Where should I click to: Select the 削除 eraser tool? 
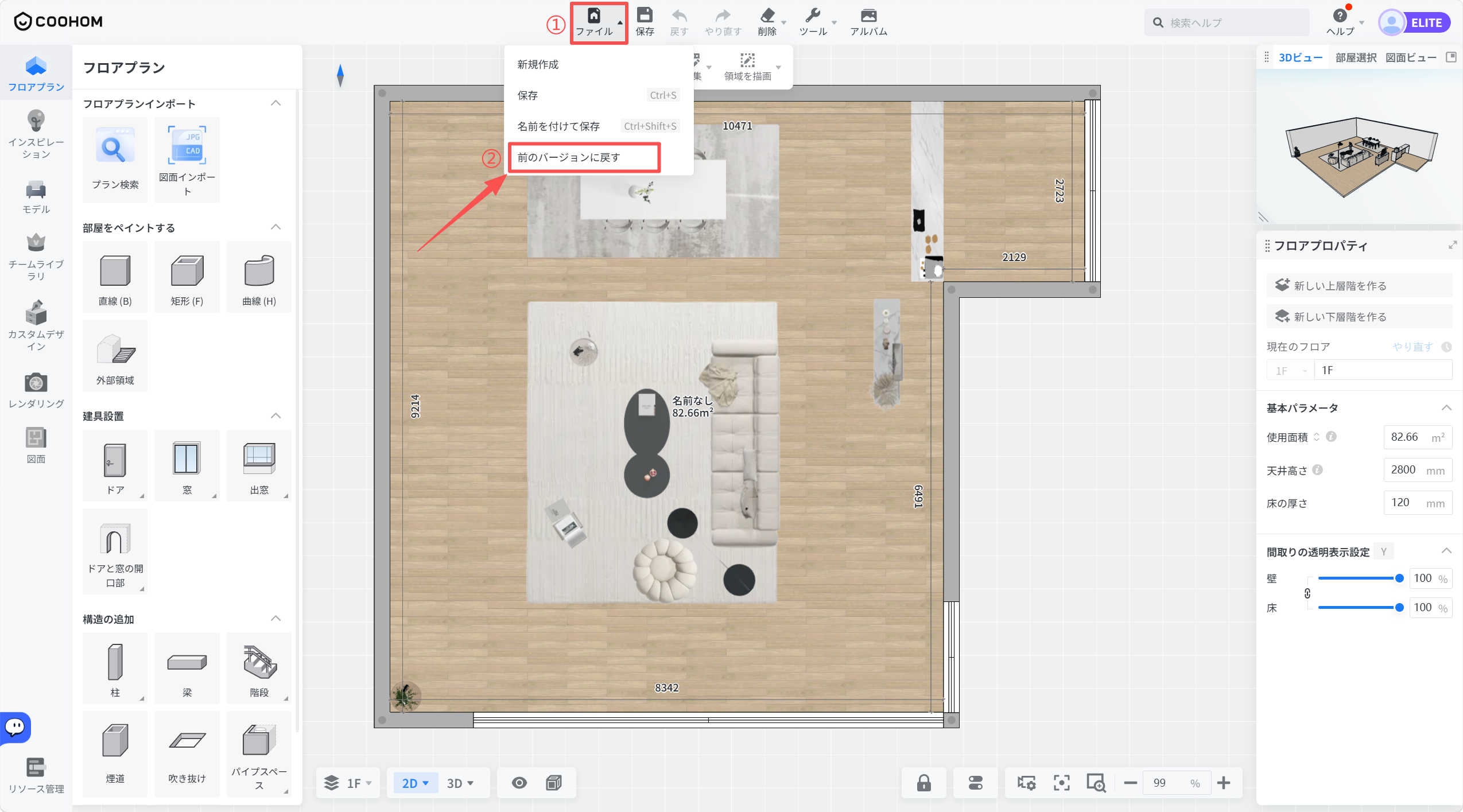click(767, 15)
